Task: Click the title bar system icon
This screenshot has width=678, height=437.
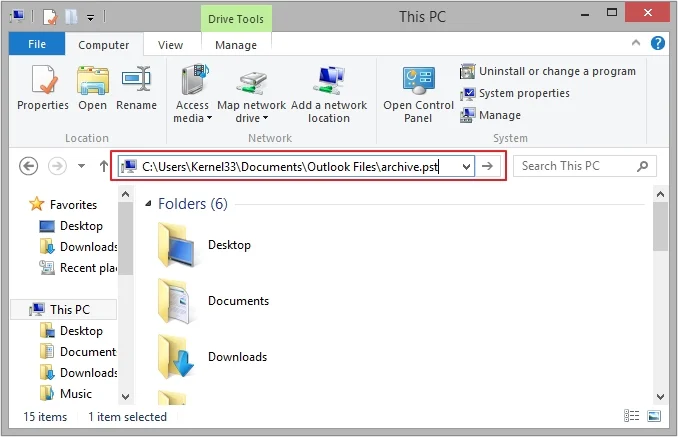Action: click(19, 16)
